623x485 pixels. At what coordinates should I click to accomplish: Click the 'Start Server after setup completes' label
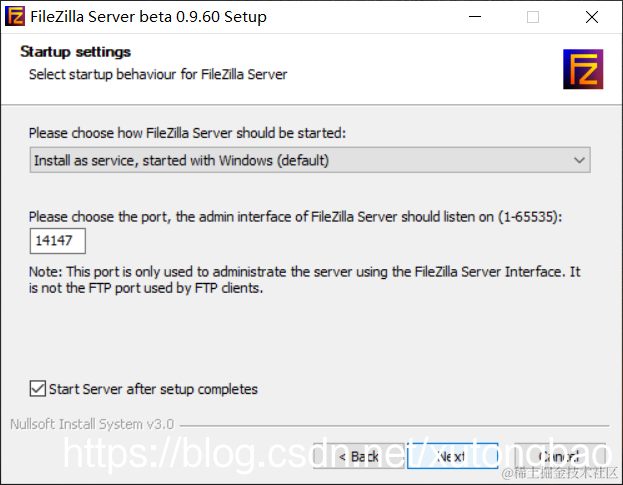pyautogui.click(x=153, y=389)
